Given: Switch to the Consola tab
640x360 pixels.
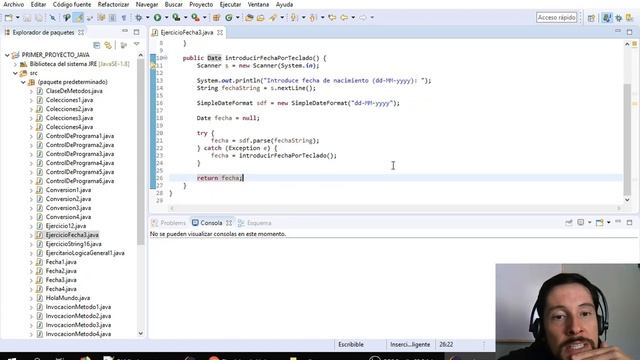Looking at the screenshot, I should pyautogui.click(x=211, y=223).
